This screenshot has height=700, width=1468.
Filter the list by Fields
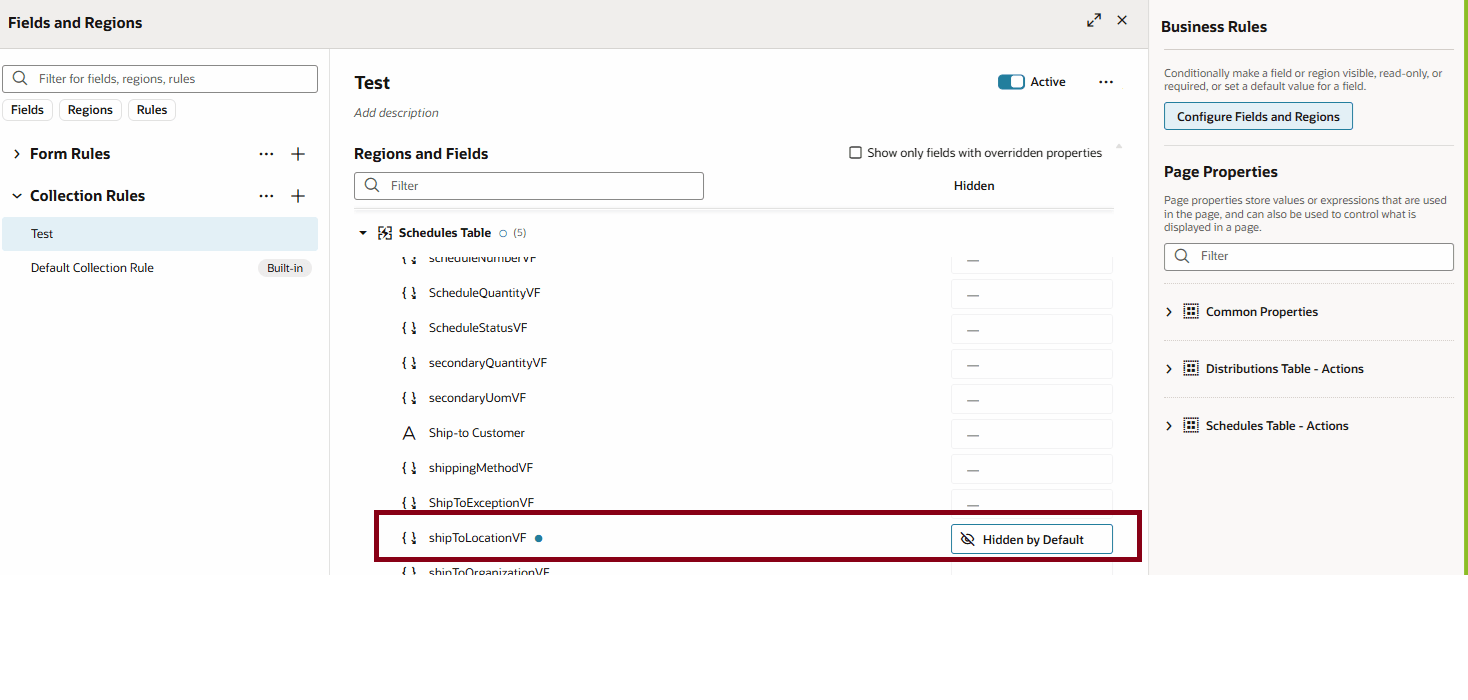[27, 110]
